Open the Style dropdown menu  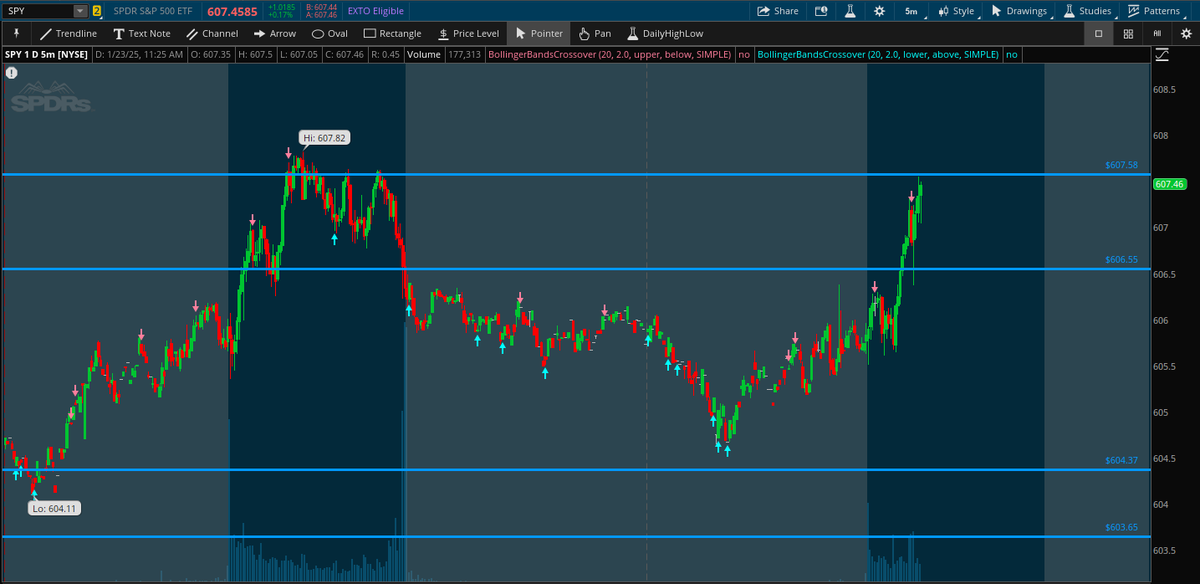(955, 11)
